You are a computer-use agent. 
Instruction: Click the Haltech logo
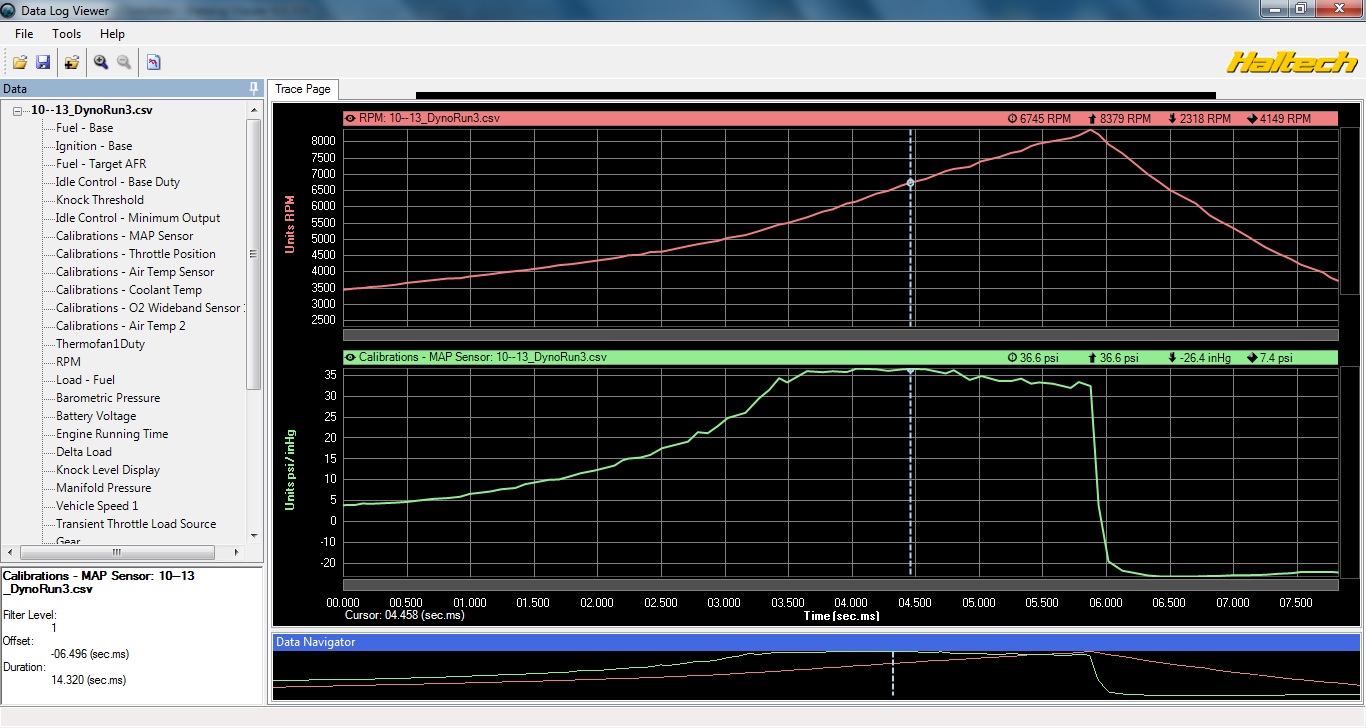1292,62
